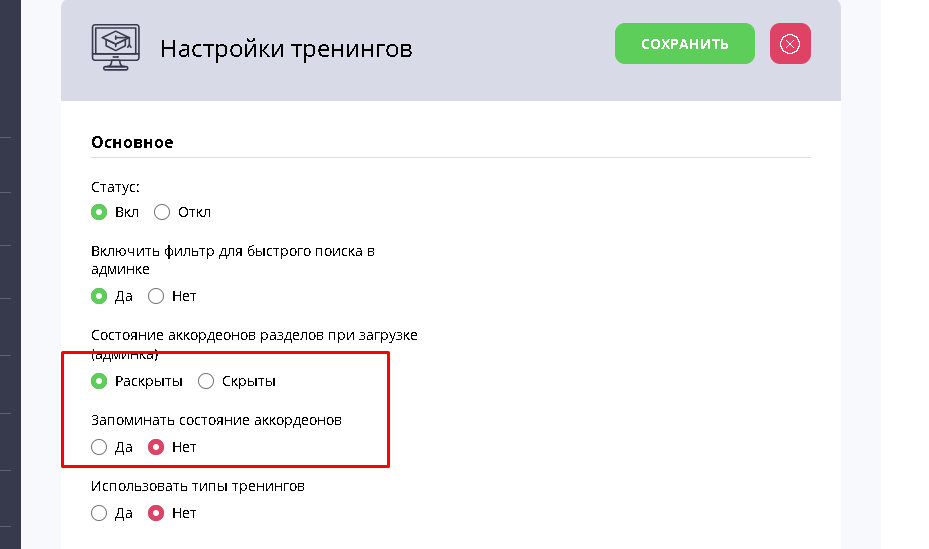Select the Скрыты accordion state option
The image size is (929, 549).
(x=206, y=381)
